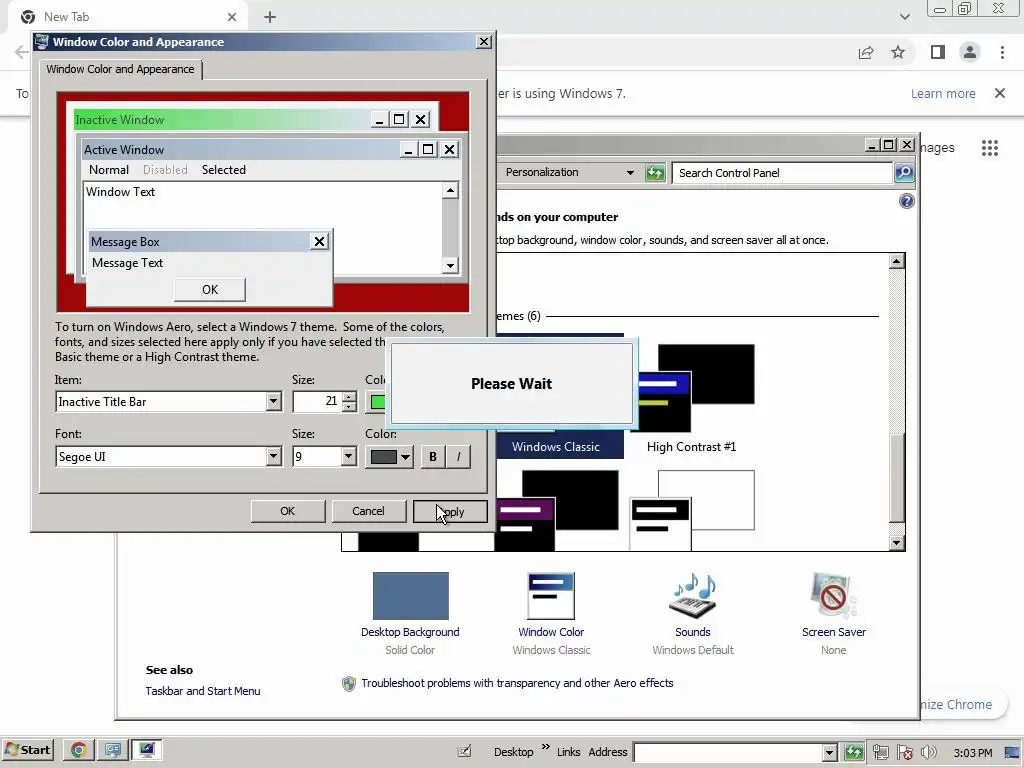Open the blue help icon in Personalization

point(906,201)
